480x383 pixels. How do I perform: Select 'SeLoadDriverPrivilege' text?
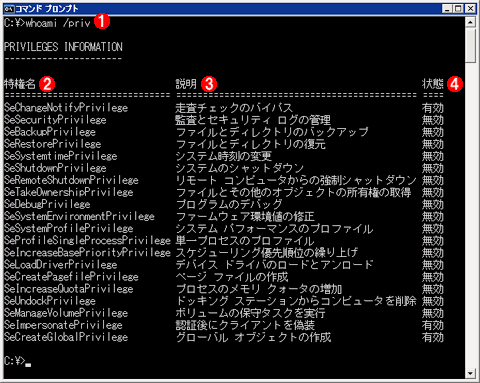pos(61,264)
